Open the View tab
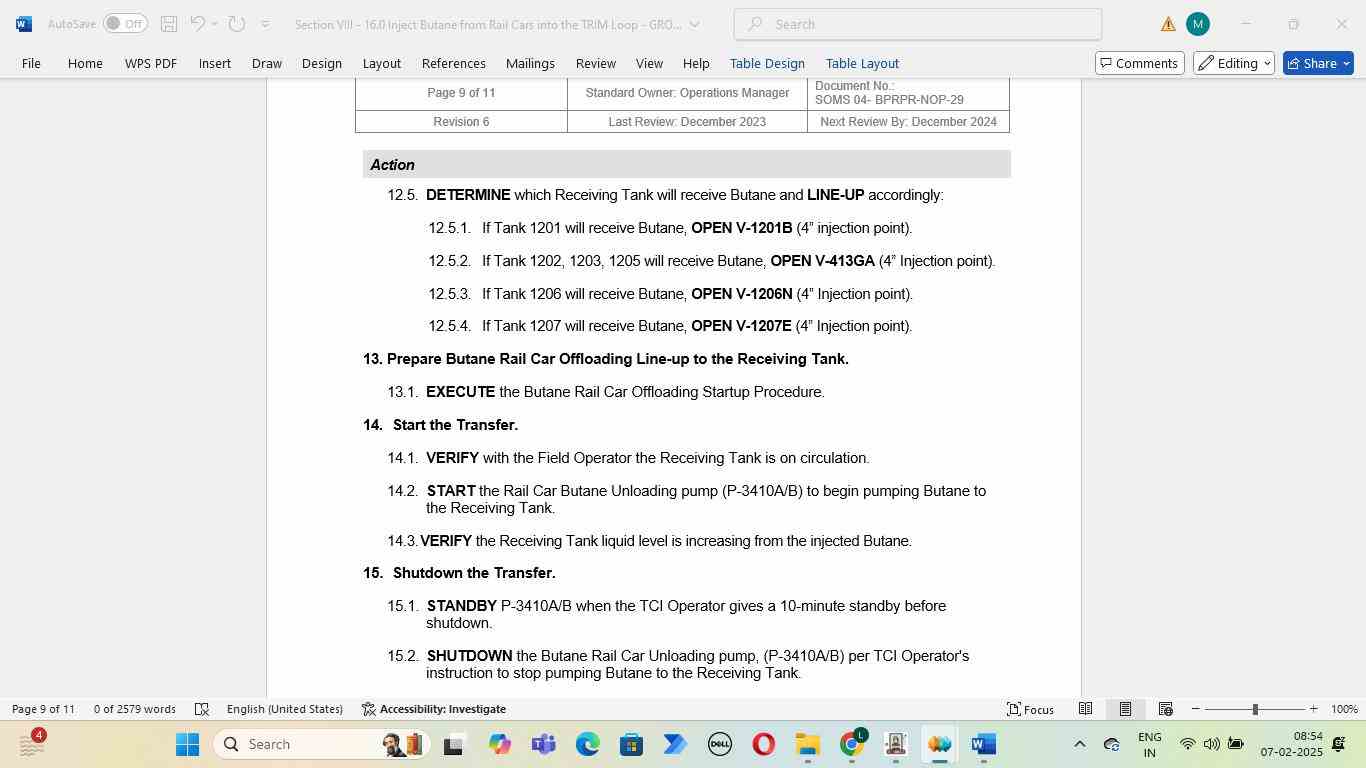The image size is (1366, 768). pyautogui.click(x=649, y=63)
